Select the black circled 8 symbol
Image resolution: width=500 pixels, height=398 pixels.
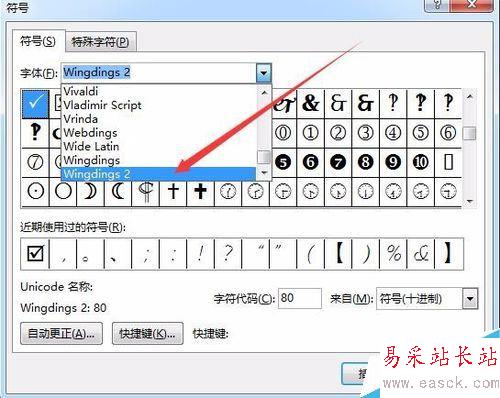pos(366,163)
